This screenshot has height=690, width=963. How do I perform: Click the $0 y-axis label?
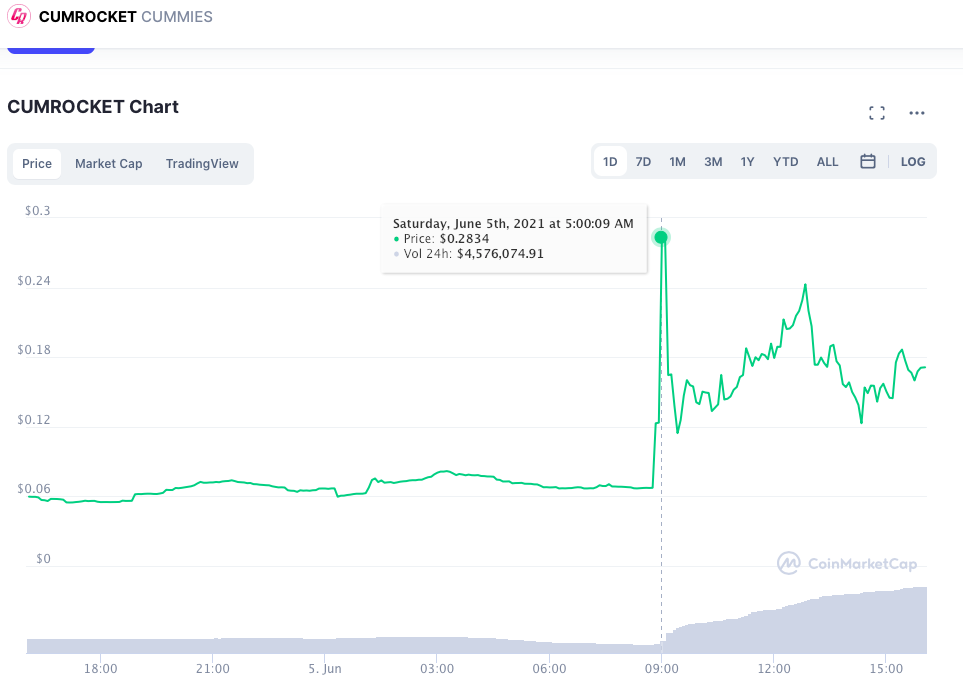pos(43,559)
